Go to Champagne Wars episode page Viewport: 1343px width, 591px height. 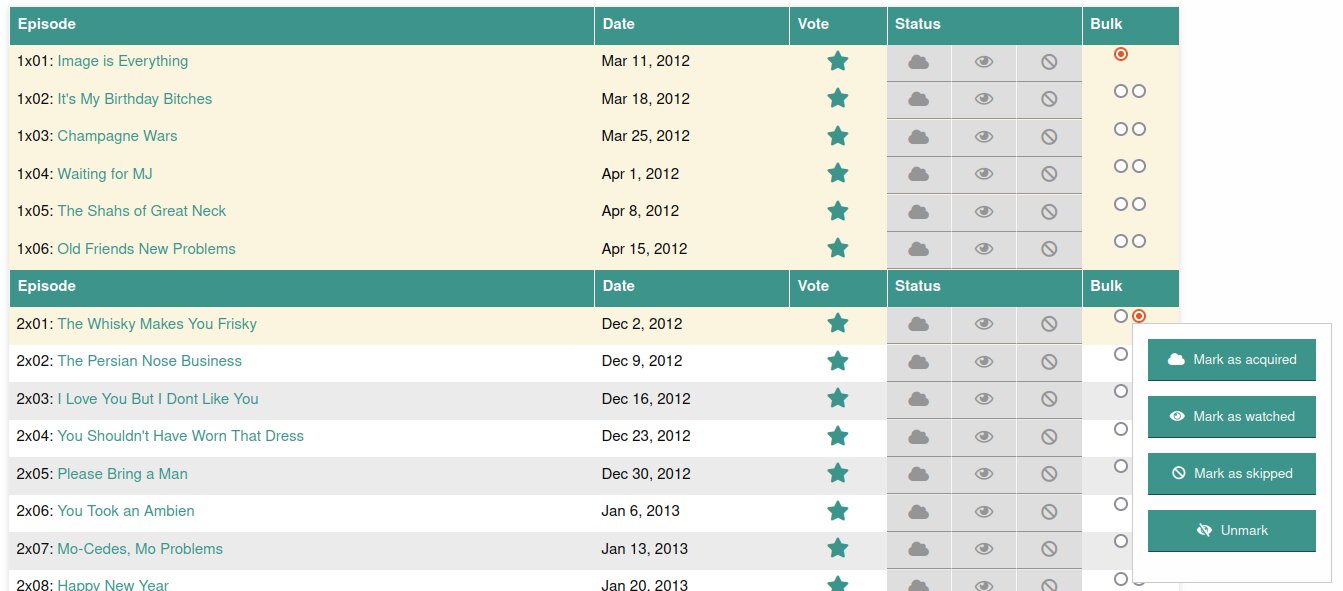click(x=117, y=136)
